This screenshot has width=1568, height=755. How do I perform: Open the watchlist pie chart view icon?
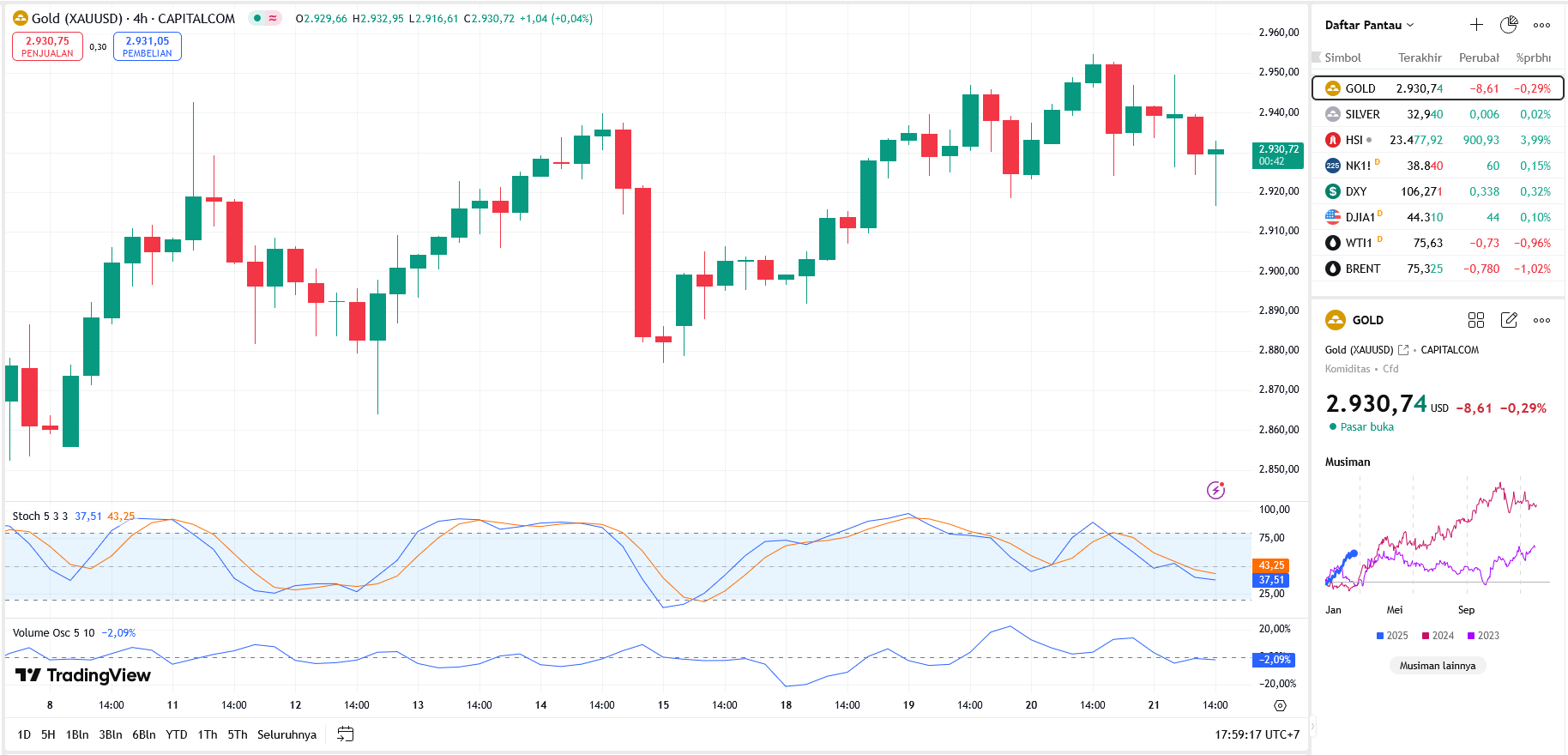(1509, 25)
